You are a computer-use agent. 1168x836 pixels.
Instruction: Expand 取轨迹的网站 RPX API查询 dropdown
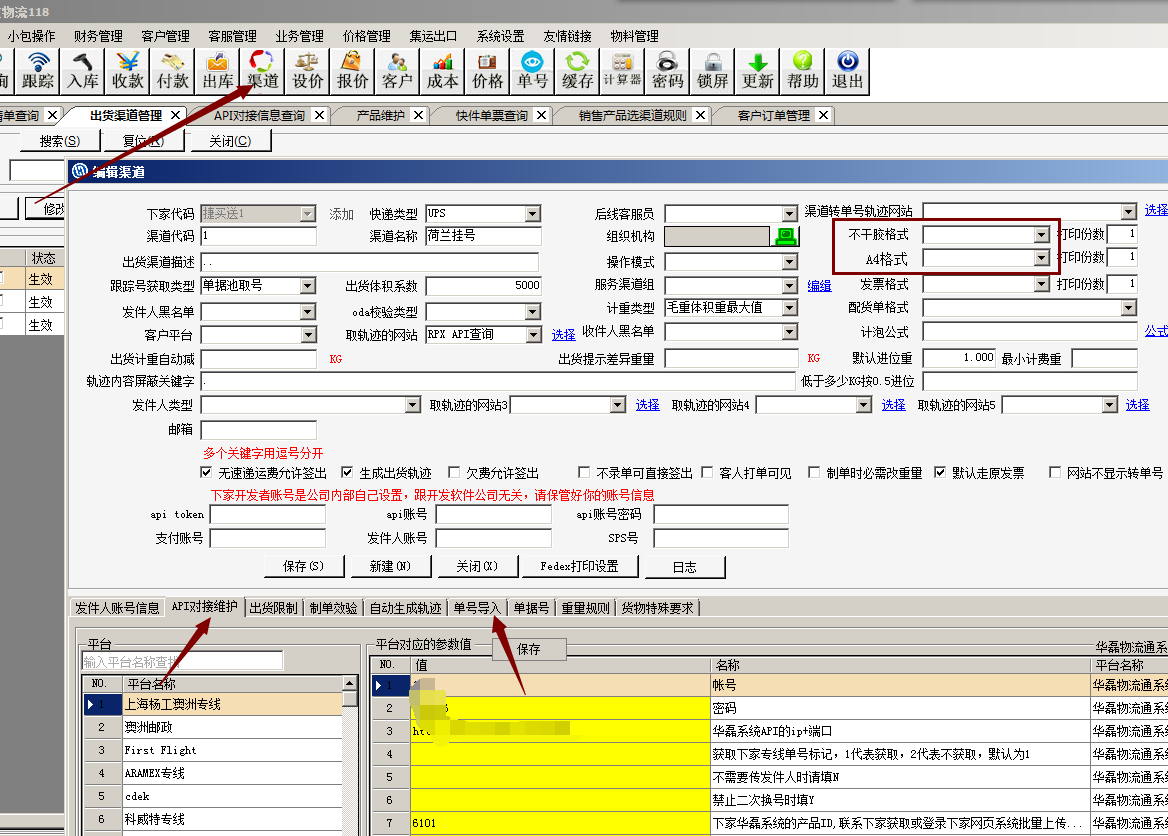(x=533, y=335)
